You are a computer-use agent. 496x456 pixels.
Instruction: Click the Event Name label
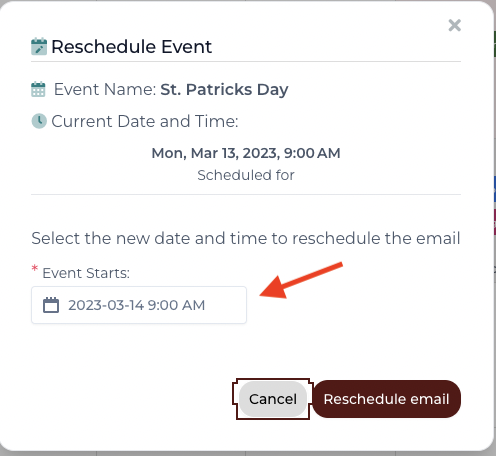click(105, 89)
